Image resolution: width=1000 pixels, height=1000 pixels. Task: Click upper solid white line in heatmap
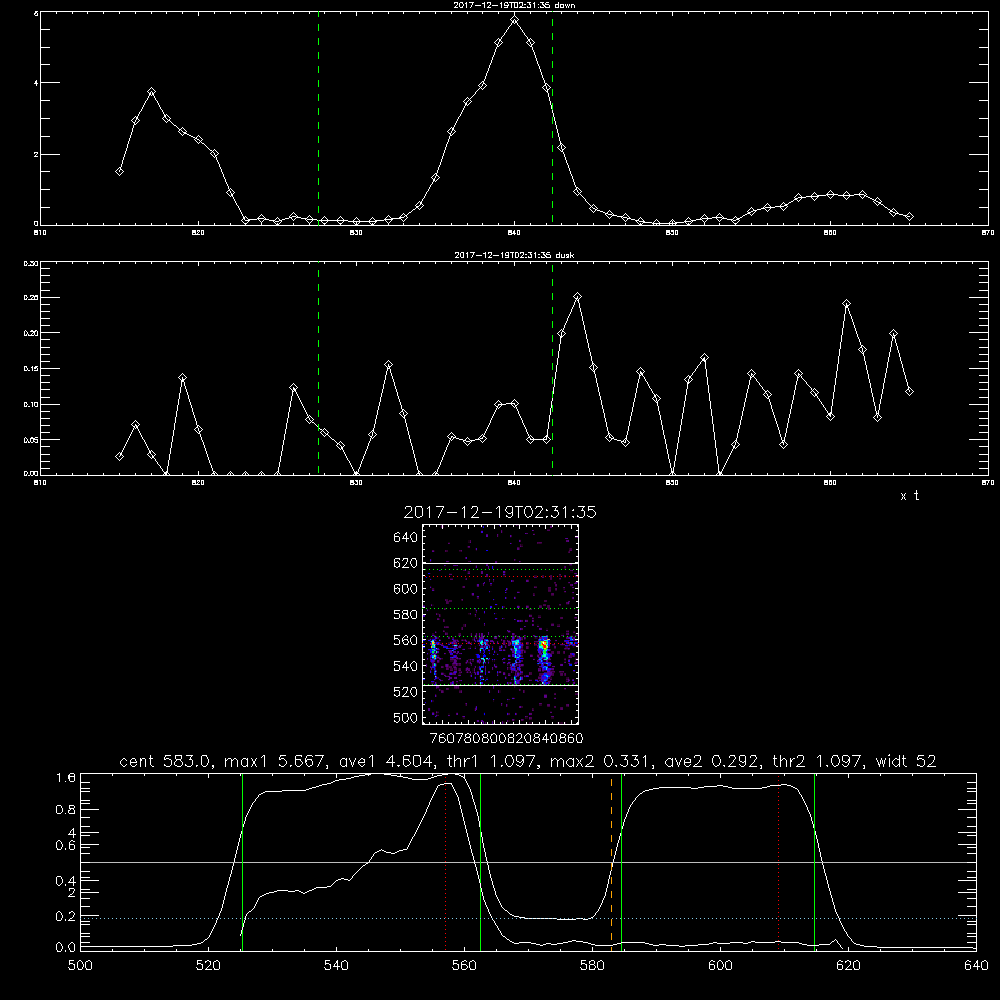pos(500,563)
